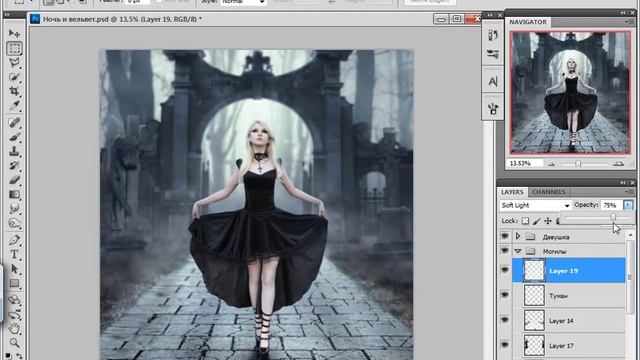Select the Zoom tool

coord(14,342)
